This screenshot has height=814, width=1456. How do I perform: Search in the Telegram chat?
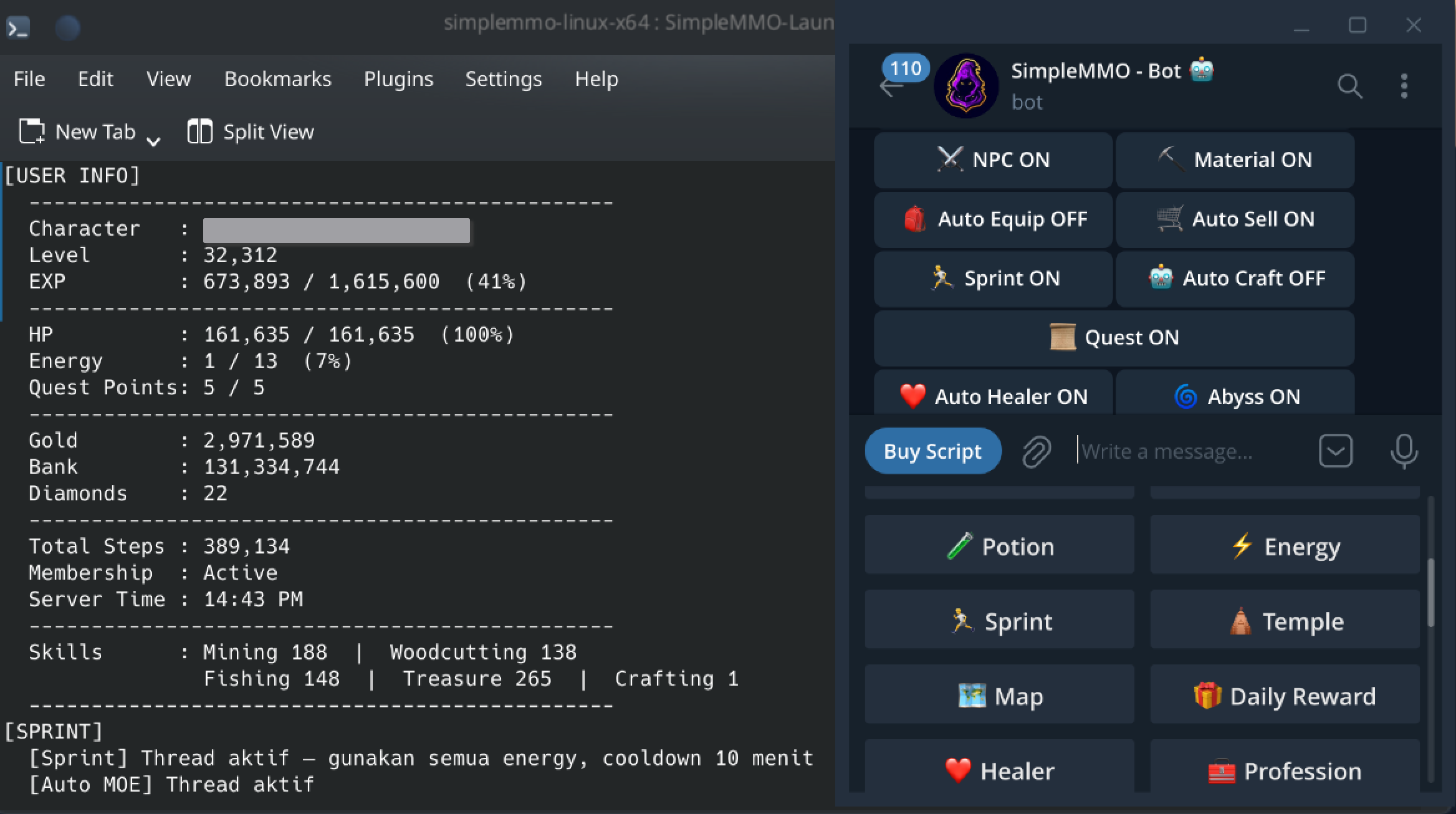[1349, 86]
